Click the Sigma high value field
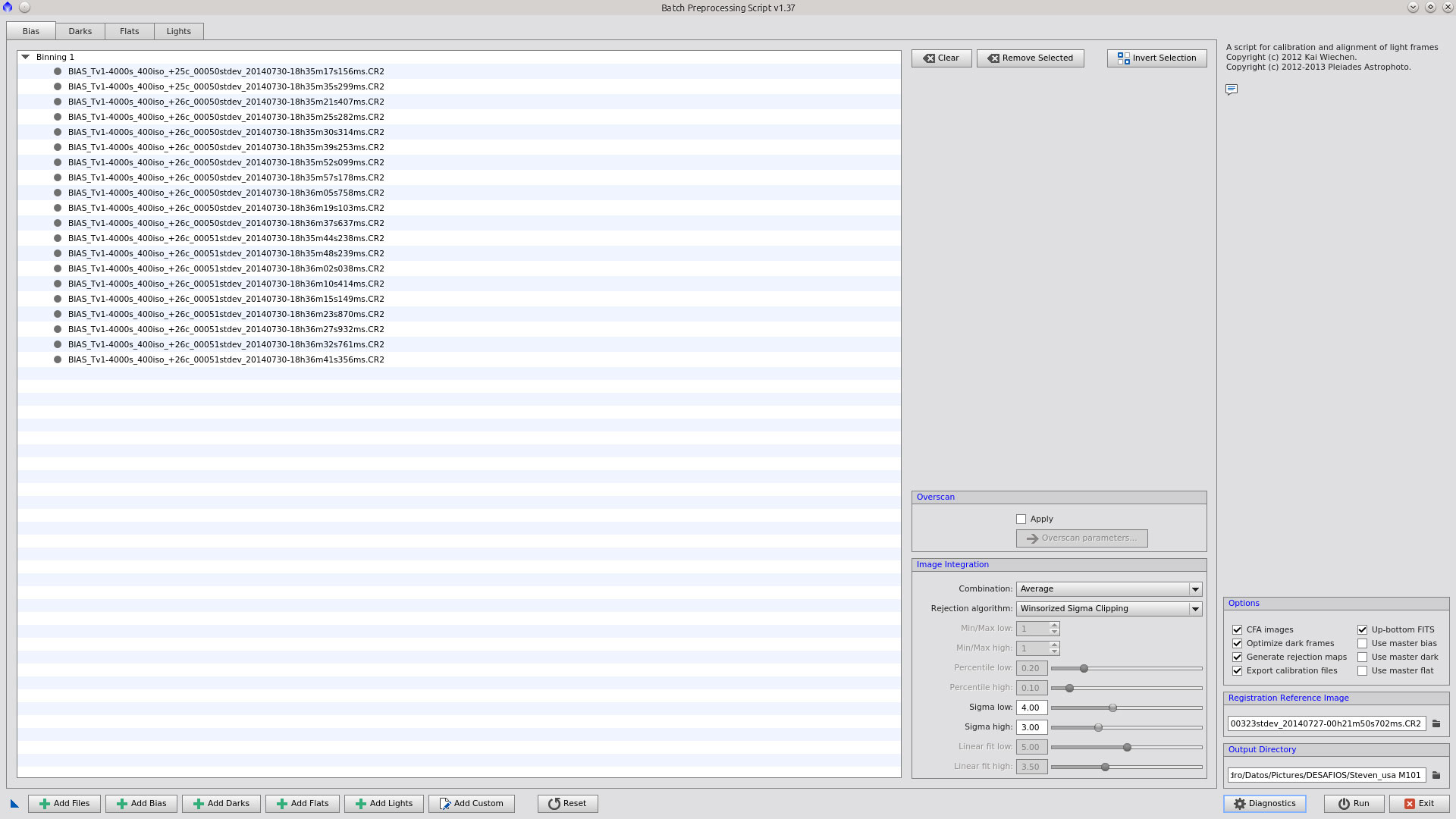 coord(1031,727)
